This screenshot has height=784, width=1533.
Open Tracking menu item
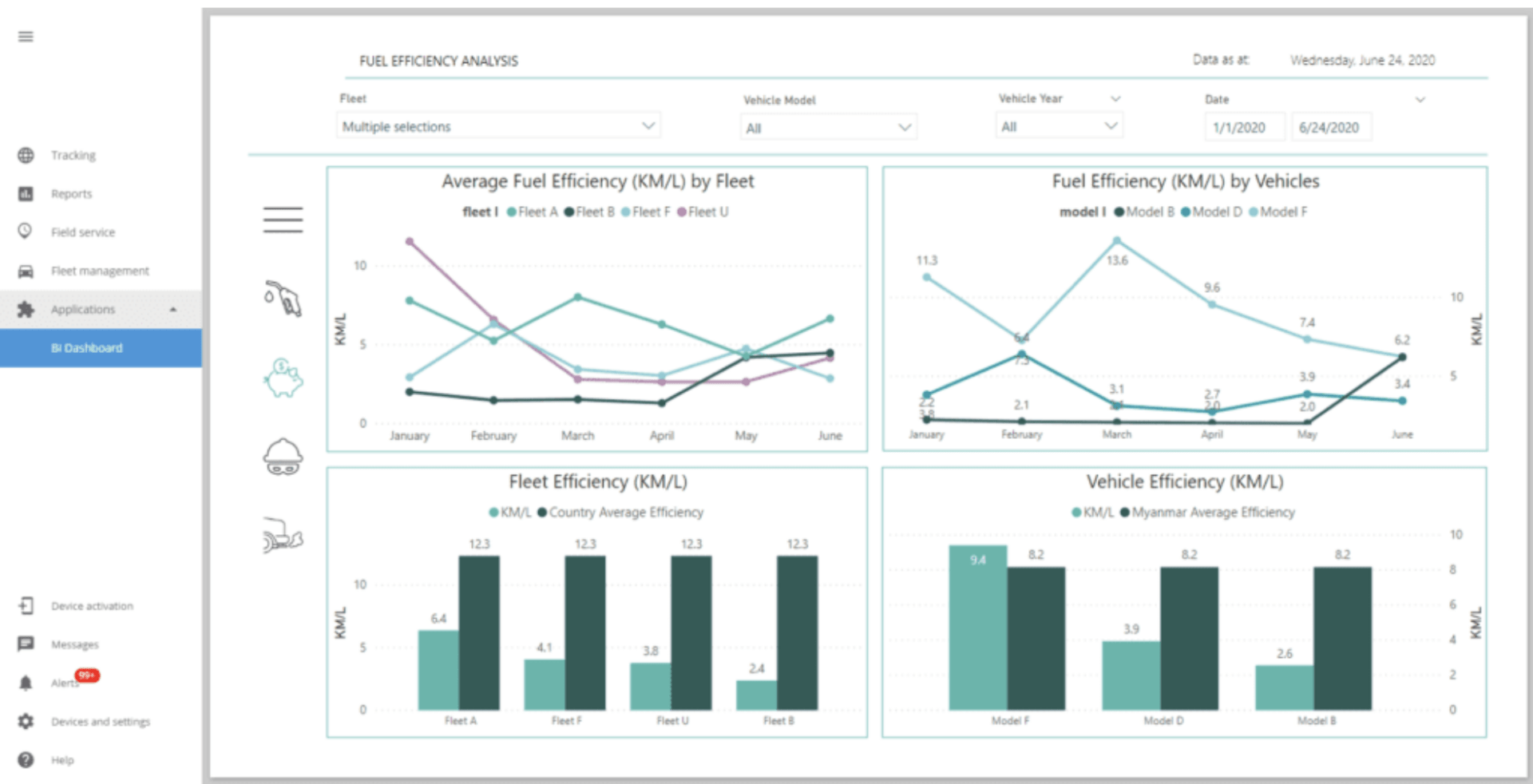coord(73,155)
